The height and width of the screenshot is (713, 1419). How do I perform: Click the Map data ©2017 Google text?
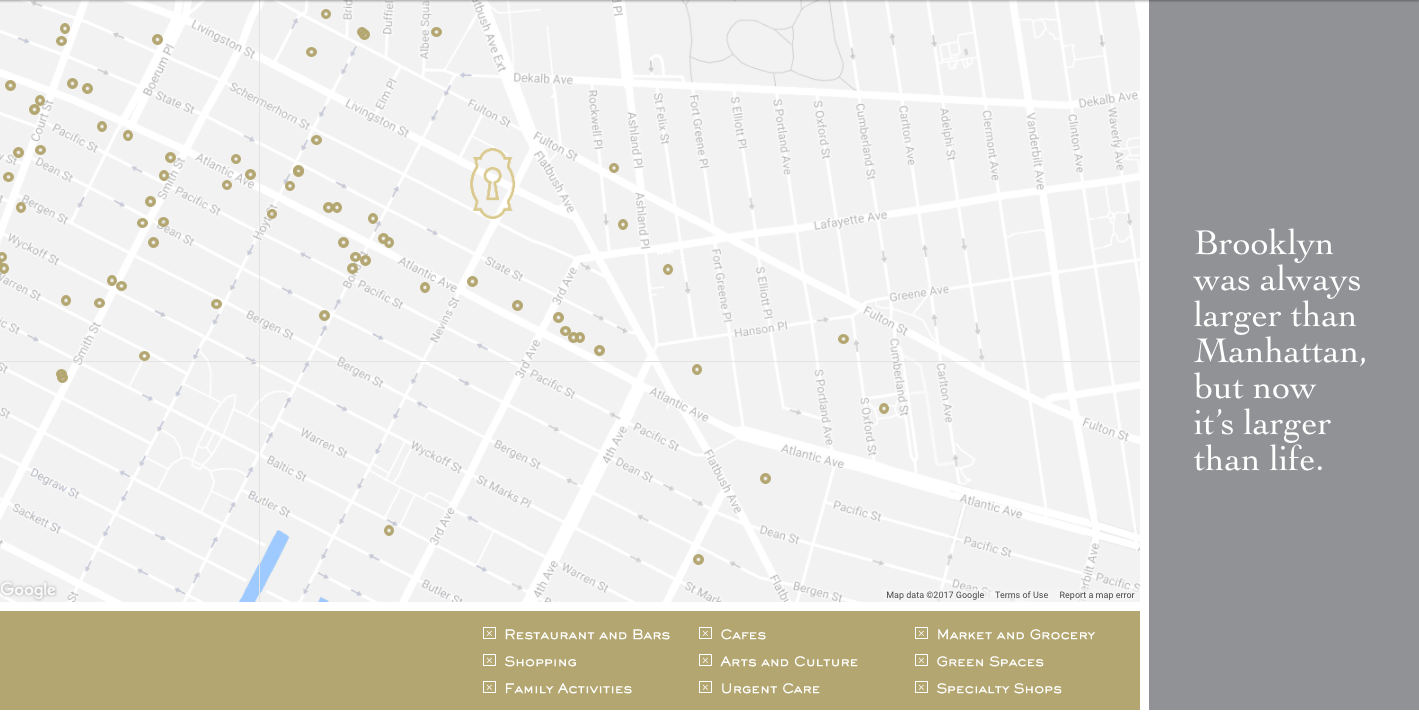(935, 595)
